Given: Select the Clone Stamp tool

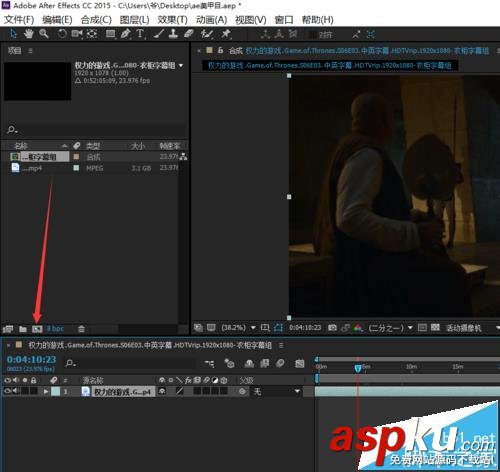Looking at the screenshot, I should click(x=173, y=34).
